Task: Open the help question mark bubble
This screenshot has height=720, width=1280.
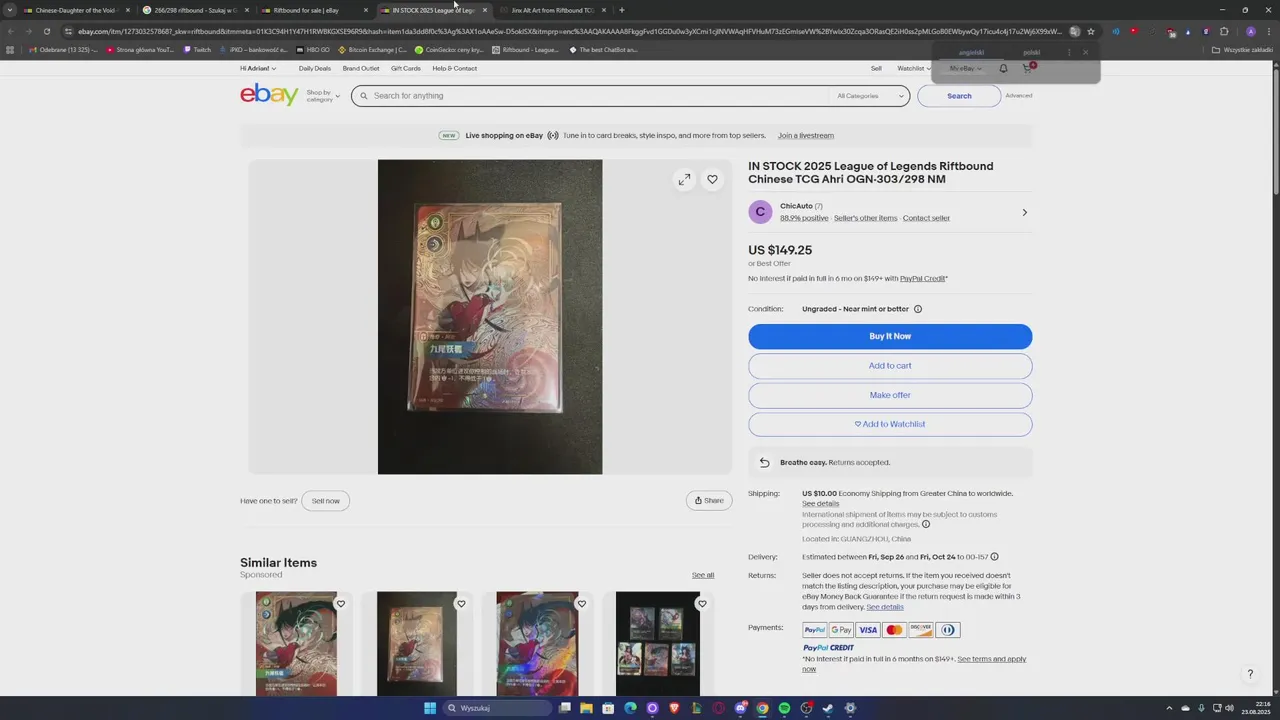Action: tap(1250, 674)
